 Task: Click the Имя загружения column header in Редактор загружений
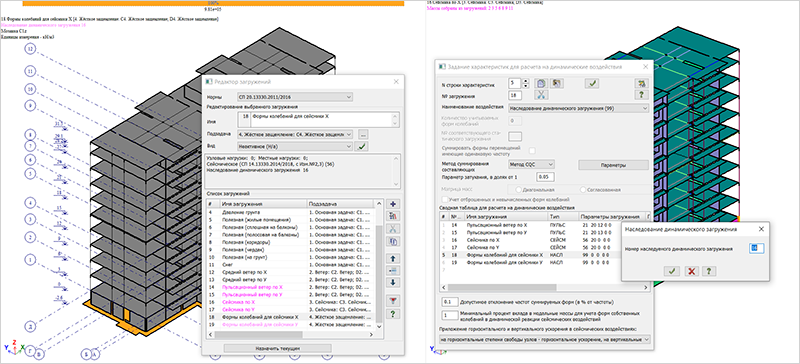pyautogui.click(x=263, y=203)
